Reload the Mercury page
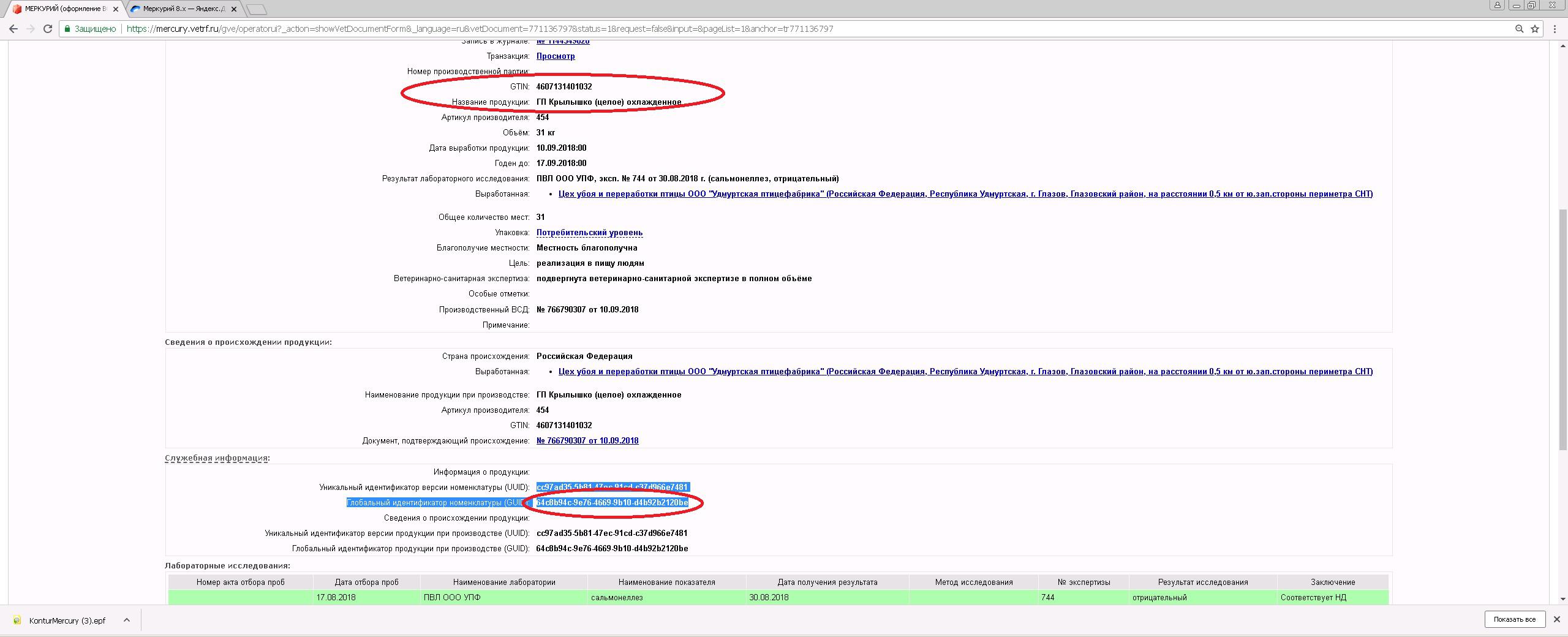1568x637 pixels. 48,29
